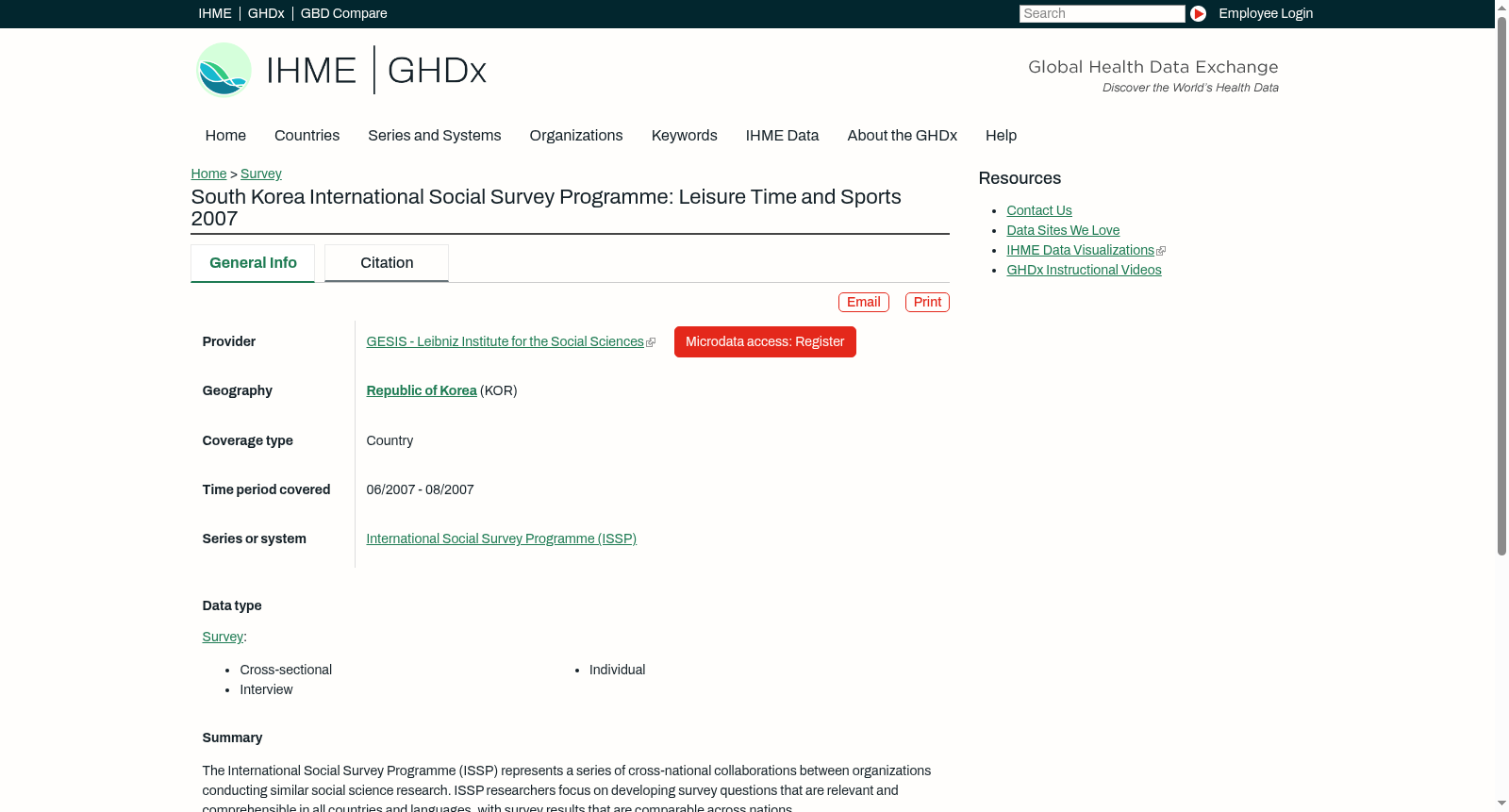Click the 'Individual' list item
This screenshot has height=812, width=1509.
click(x=617, y=670)
